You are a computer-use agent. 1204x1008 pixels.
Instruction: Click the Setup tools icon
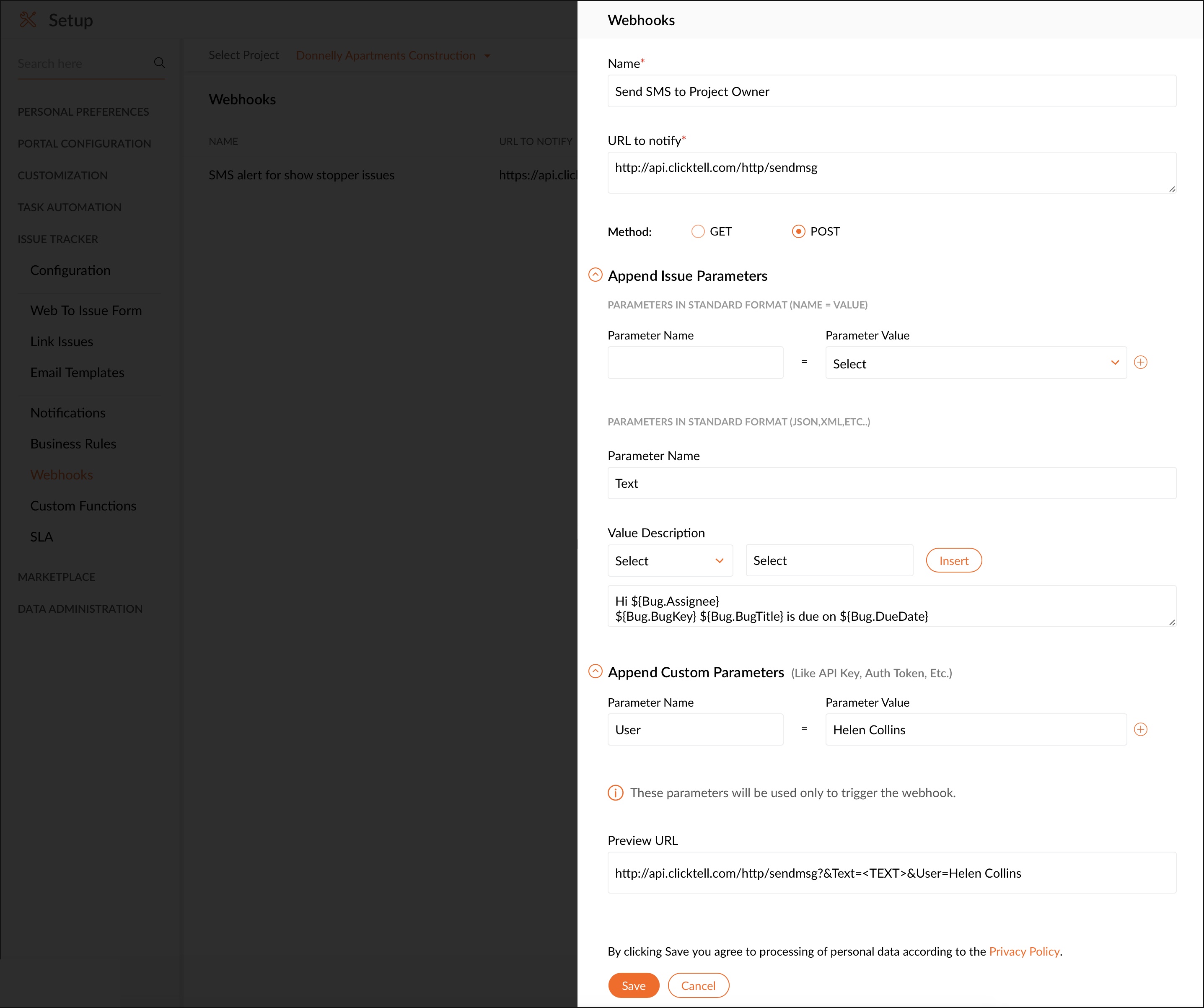pos(28,20)
